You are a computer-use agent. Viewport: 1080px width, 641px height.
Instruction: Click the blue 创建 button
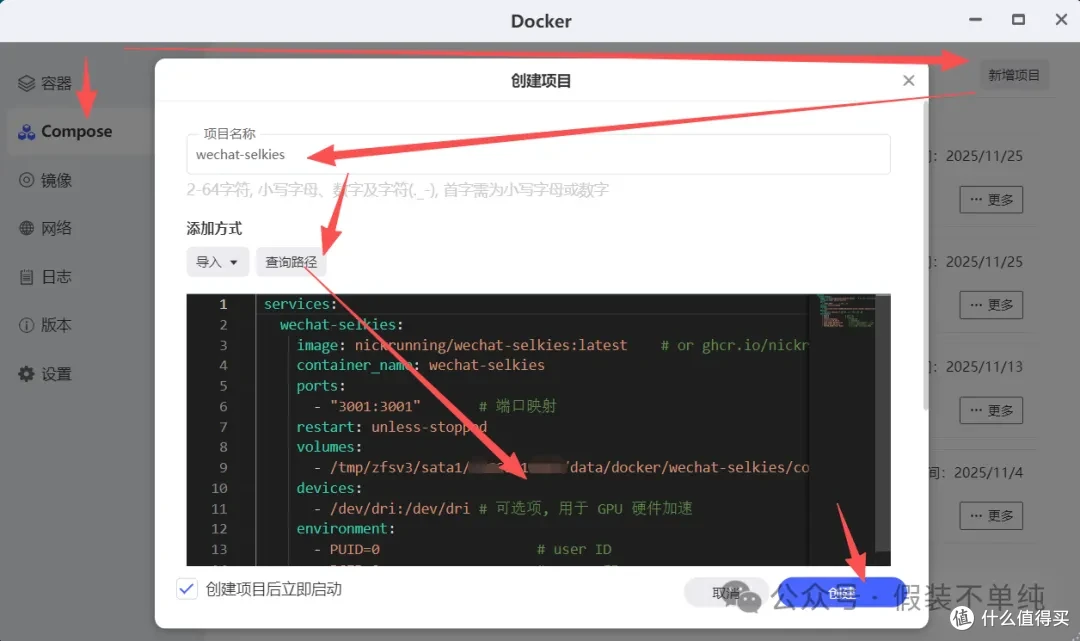[x=842, y=593]
